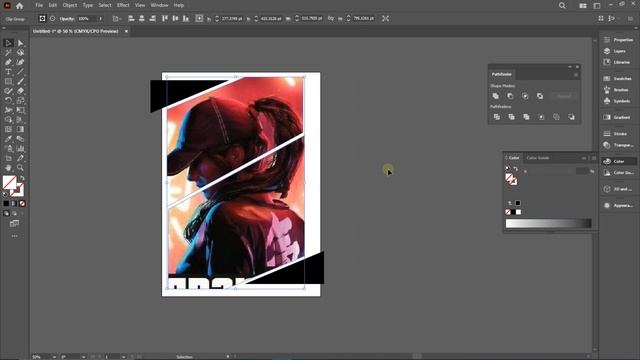This screenshot has height=360, width=640.
Task: Click the black swatch in Color panel
Action: pos(513,212)
